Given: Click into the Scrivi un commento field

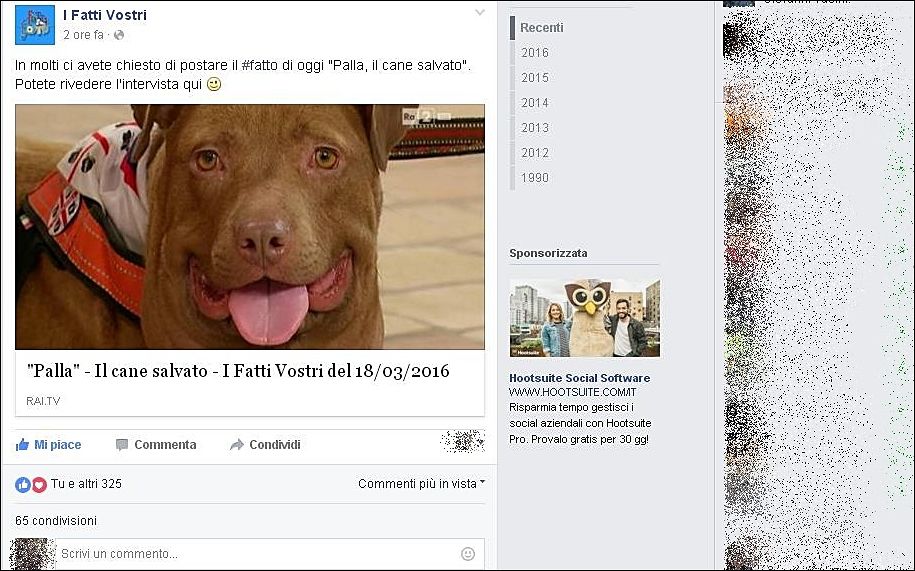Looking at the screenshot, I should click(x=250, y=553).
